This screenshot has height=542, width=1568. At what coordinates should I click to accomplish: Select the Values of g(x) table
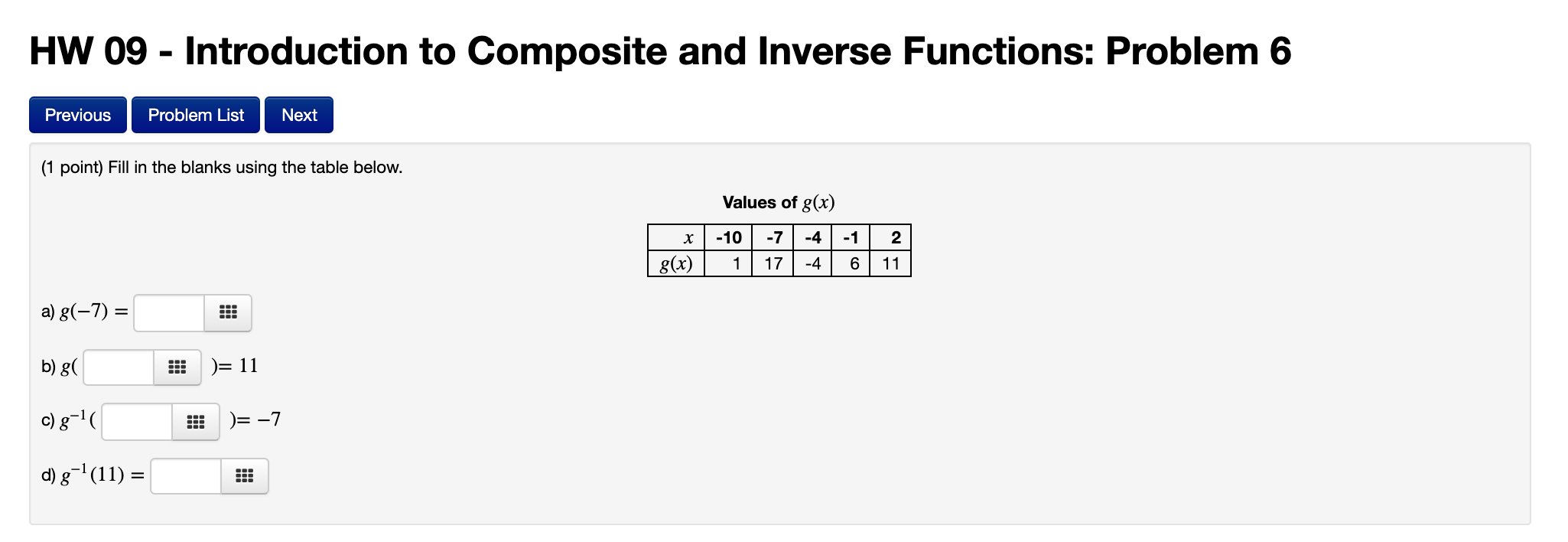779,250
